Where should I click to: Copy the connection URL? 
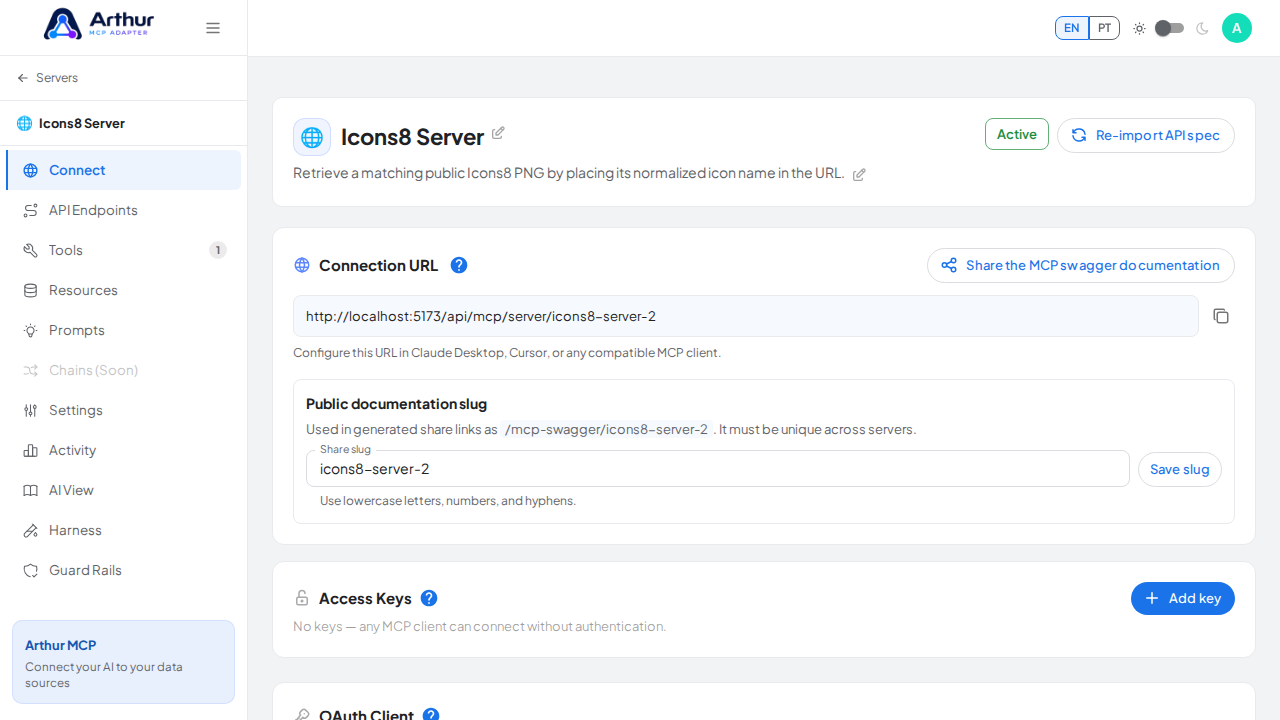(x=1221, y=316)
